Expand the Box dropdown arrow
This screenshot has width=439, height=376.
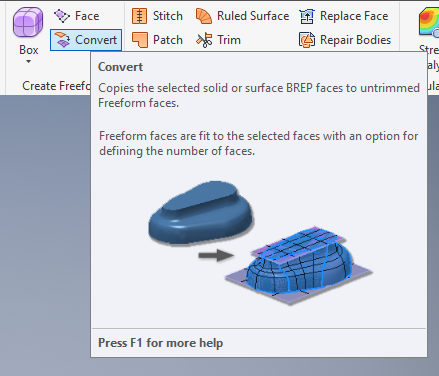28,61
